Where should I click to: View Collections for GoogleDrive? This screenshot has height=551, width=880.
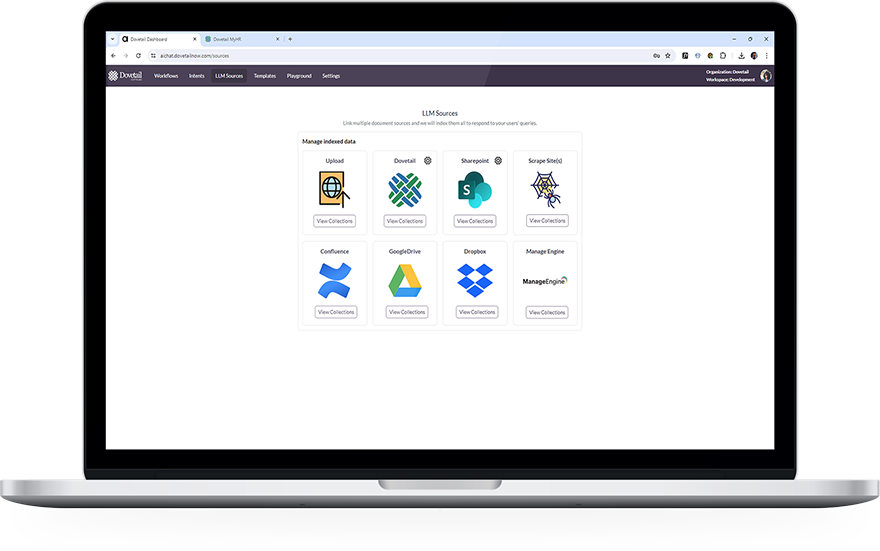click(407, 312)
